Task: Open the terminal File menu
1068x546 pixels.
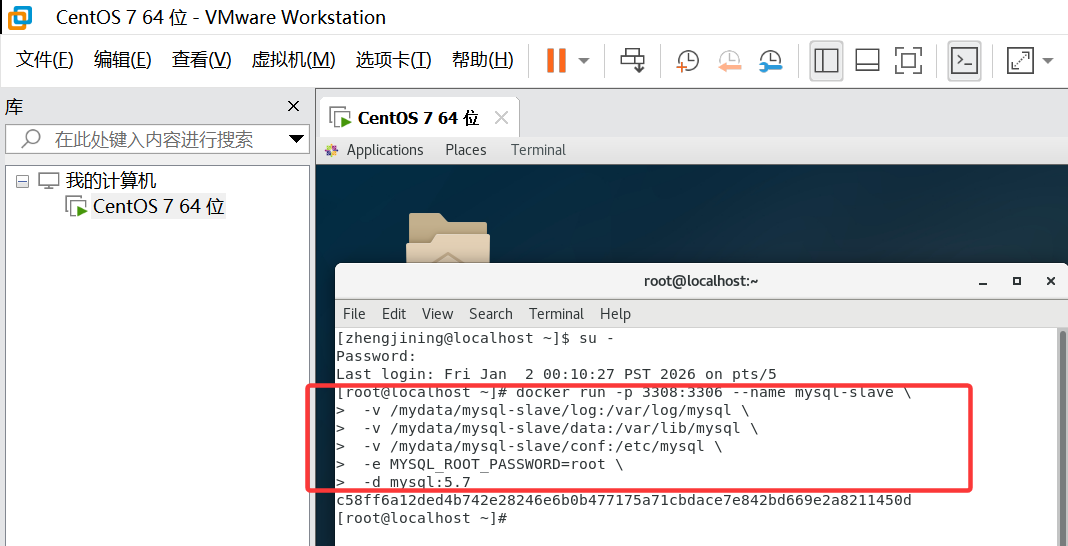Action: 354,314
